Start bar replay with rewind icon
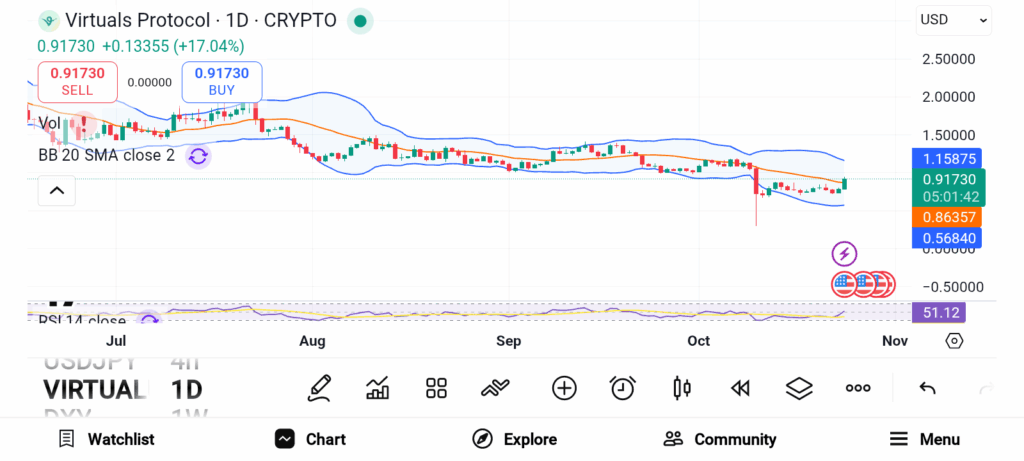 tap(740, 388)
